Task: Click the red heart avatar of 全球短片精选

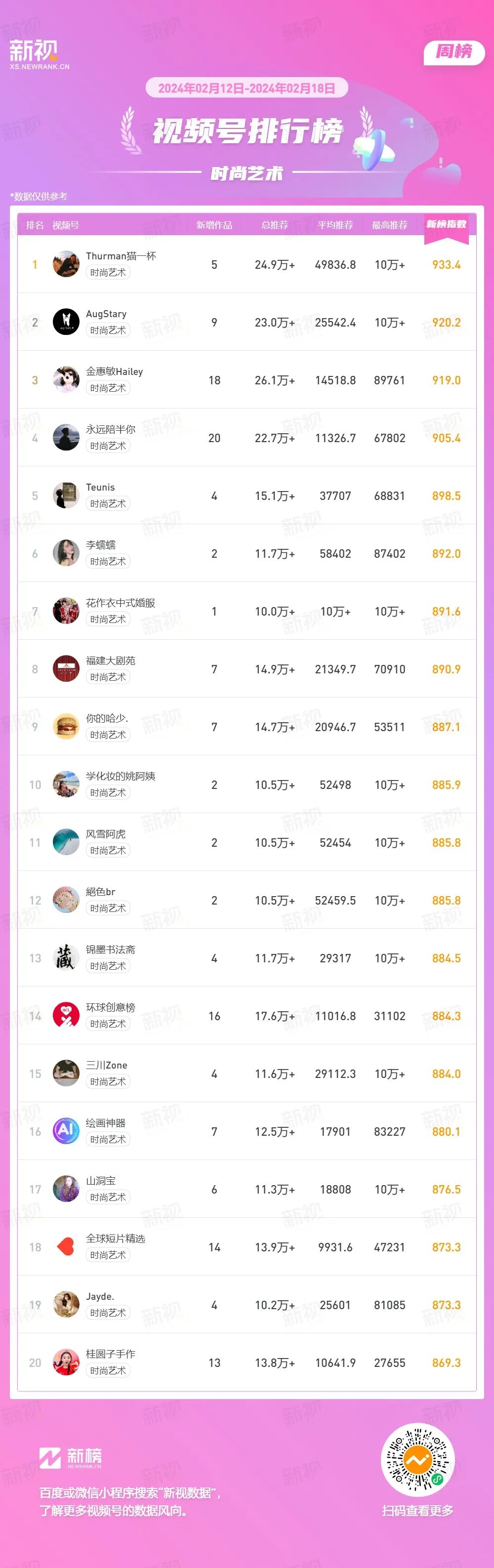Action: coord(66,1247)
